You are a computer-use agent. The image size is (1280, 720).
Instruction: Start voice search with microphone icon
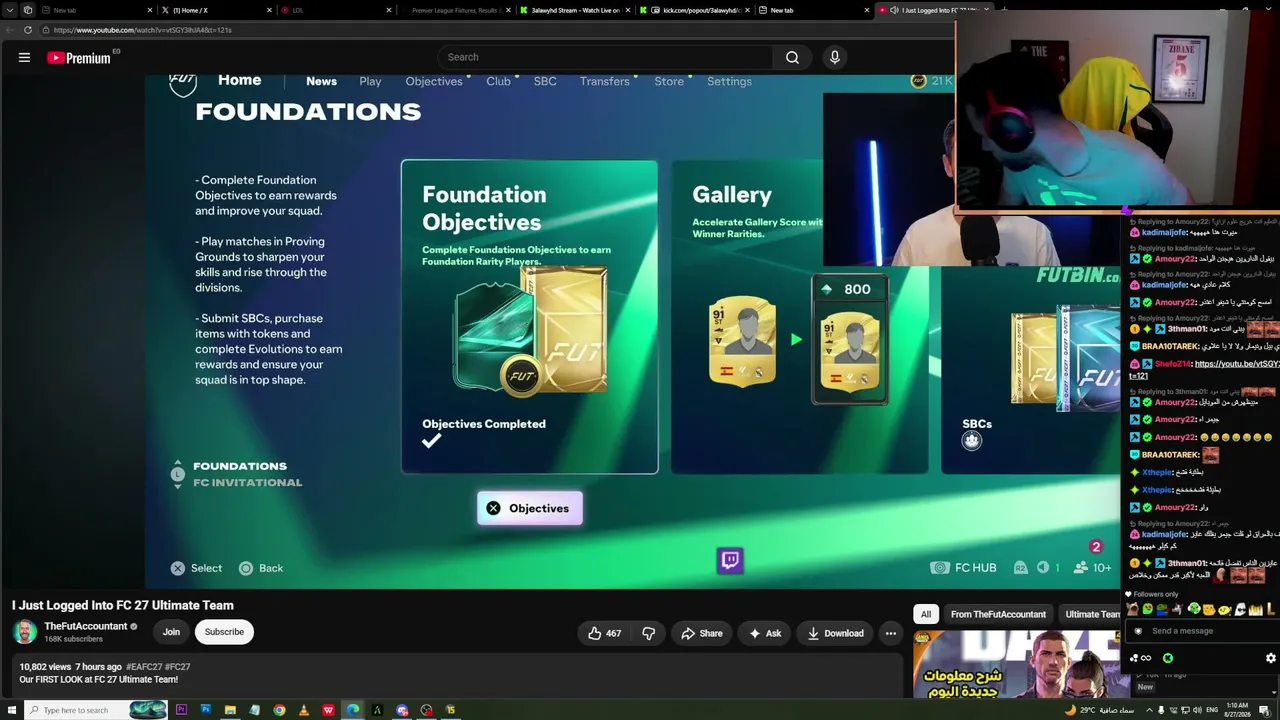click(x=835, y=57)
